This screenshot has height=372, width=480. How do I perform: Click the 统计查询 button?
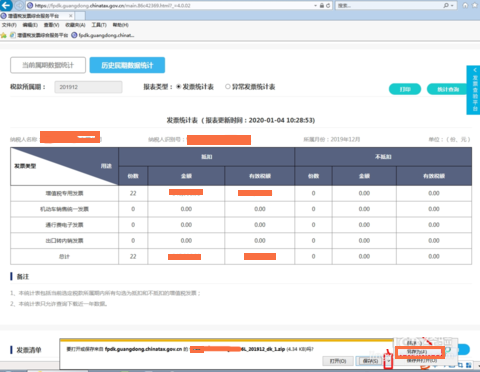(448, 89)
